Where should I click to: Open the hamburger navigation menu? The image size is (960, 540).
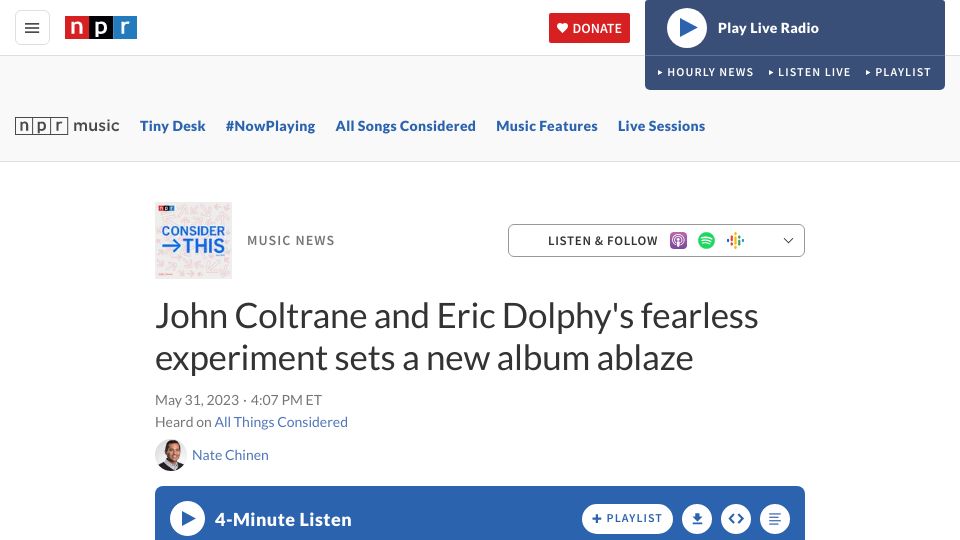tap(32, 28)
